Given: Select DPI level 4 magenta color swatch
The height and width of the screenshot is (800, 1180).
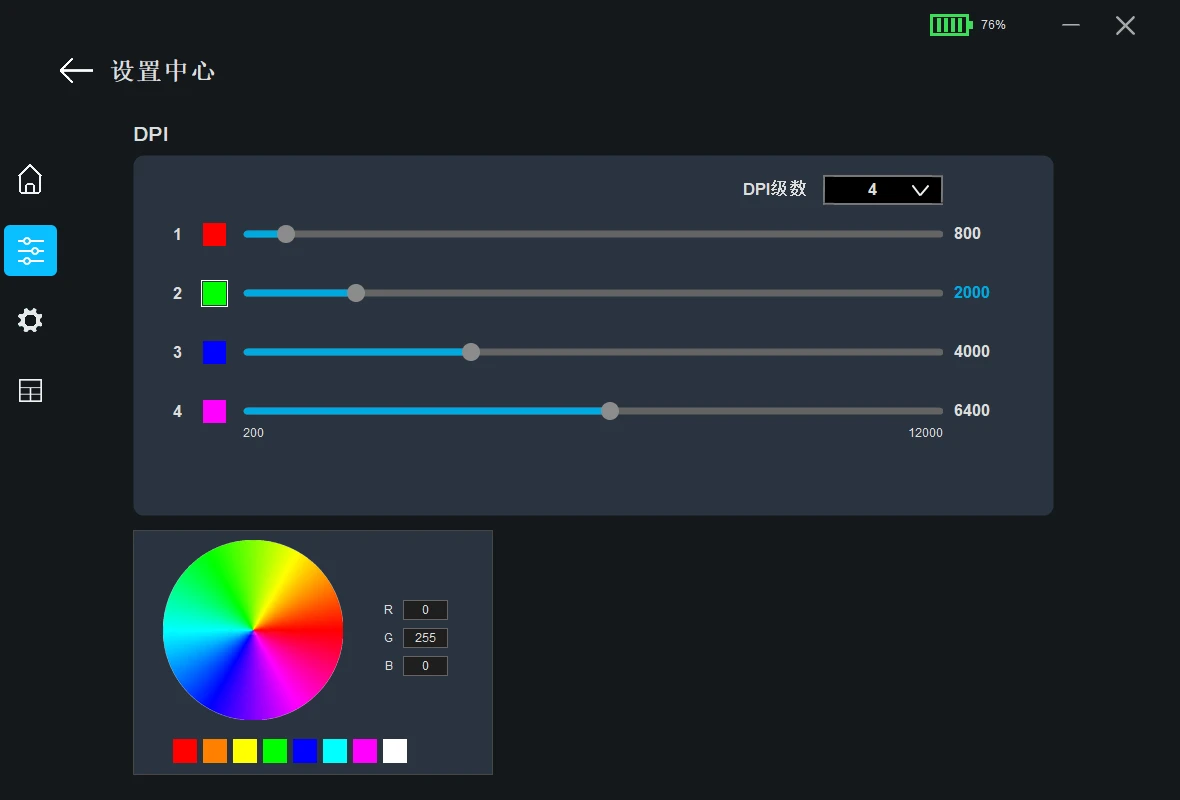Looking at the screenshot, I should point(214,411).
